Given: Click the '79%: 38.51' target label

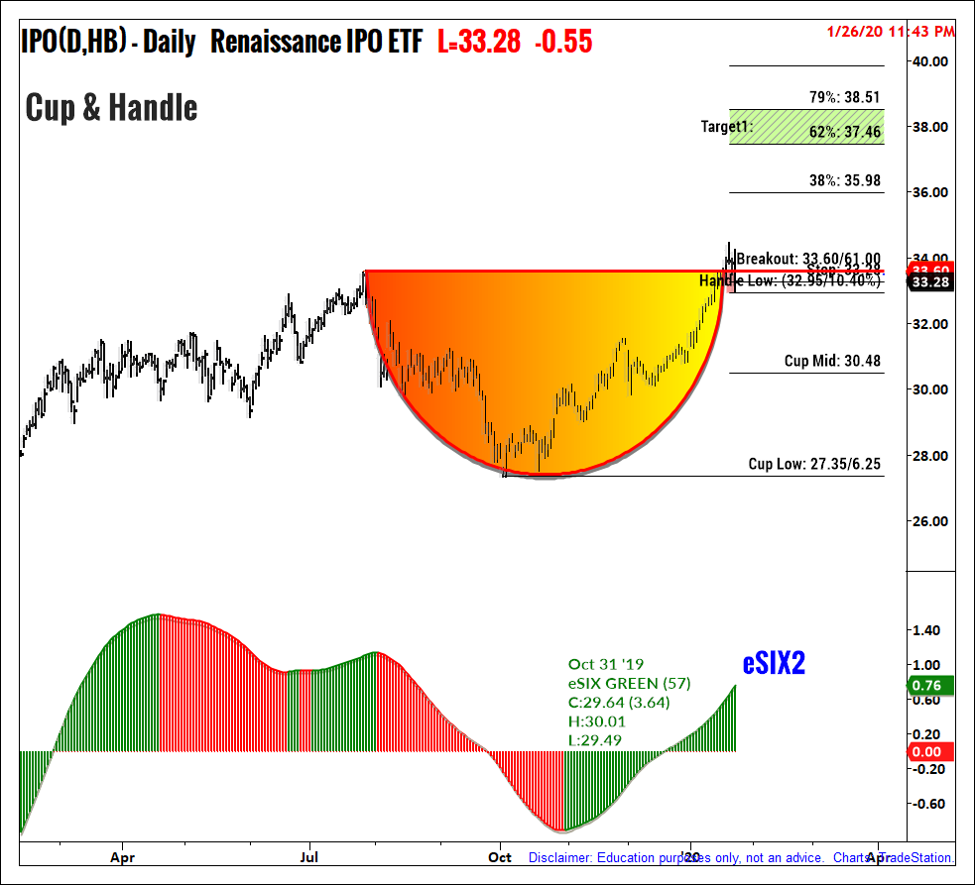Looking at the screenshot, I should [844, 97].
